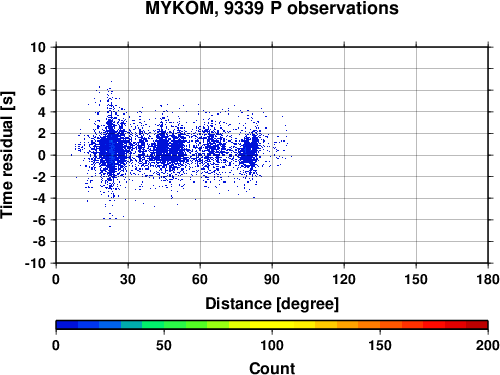The width and height of the screenshot is (500, 375).
Task: Click the colorbar tick label '100'
Action: tap(272, 345)
